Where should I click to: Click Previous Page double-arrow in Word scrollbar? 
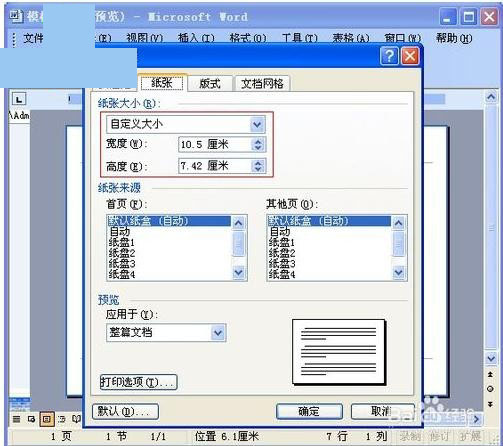tap(490, 375)
